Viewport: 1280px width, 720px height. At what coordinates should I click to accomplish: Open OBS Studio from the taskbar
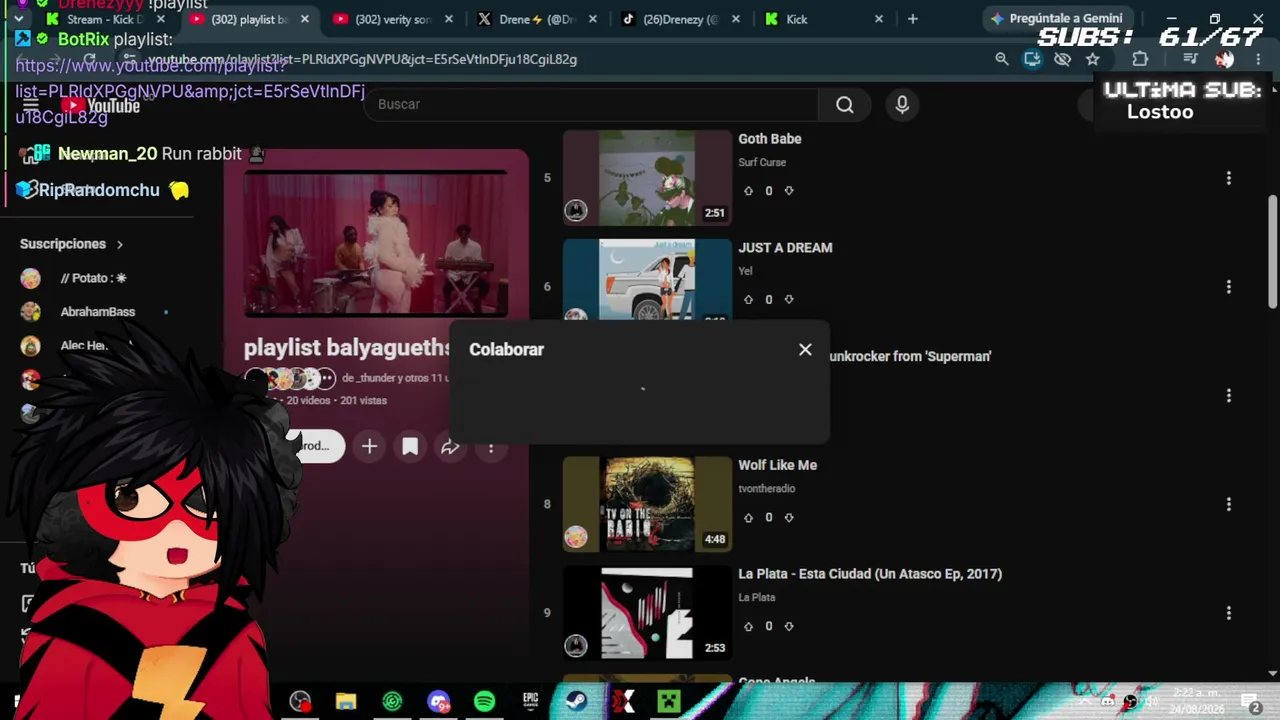pyautogui.click(x=300, y=701)
